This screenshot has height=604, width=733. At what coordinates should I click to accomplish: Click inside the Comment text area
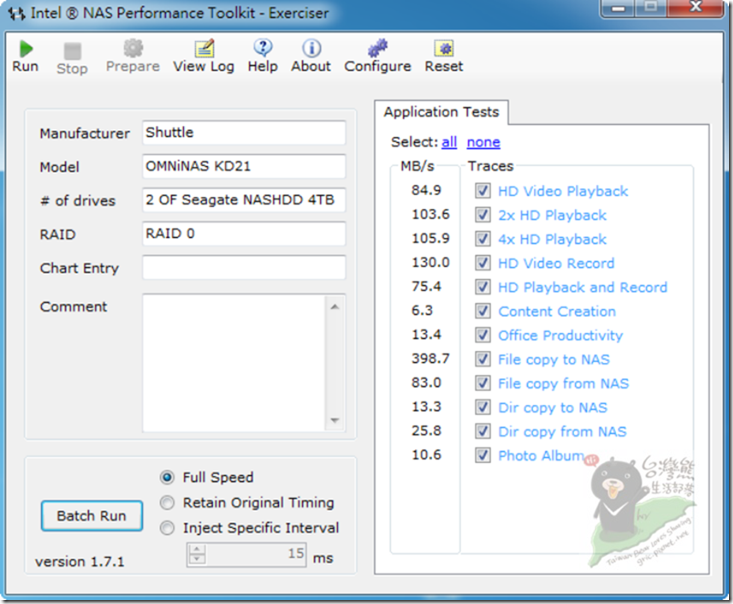coord(234,363)
